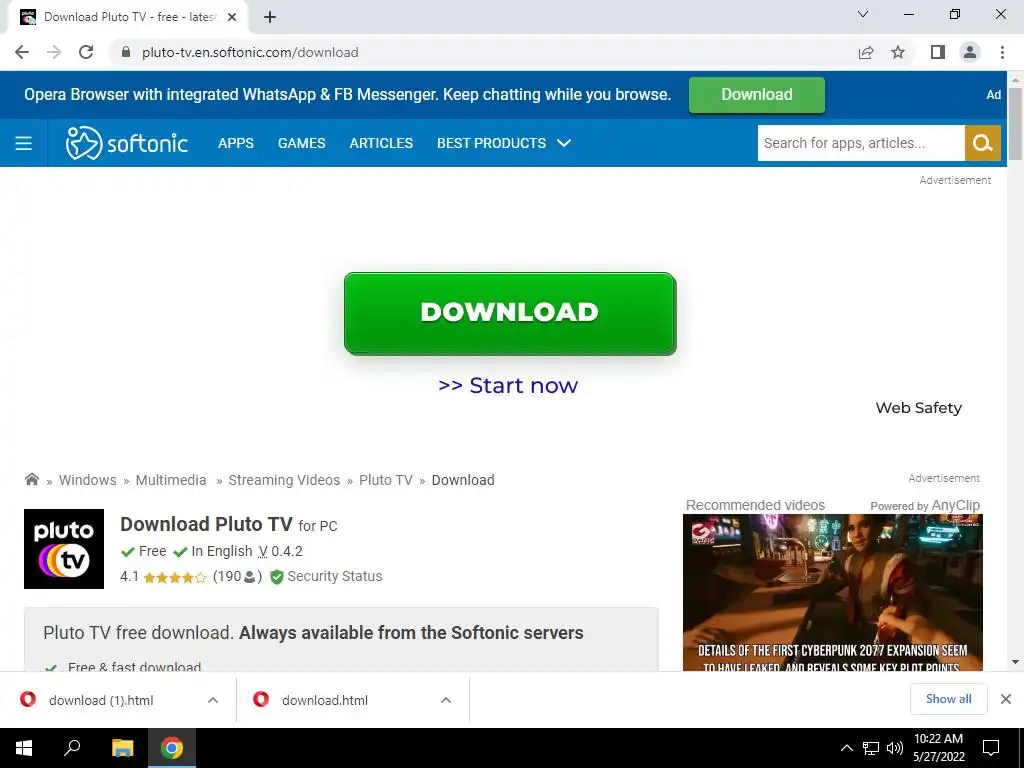Click the scrollbar down arrow
Viewport: 1024px width, 768px height.
(x=1015, y=662)
